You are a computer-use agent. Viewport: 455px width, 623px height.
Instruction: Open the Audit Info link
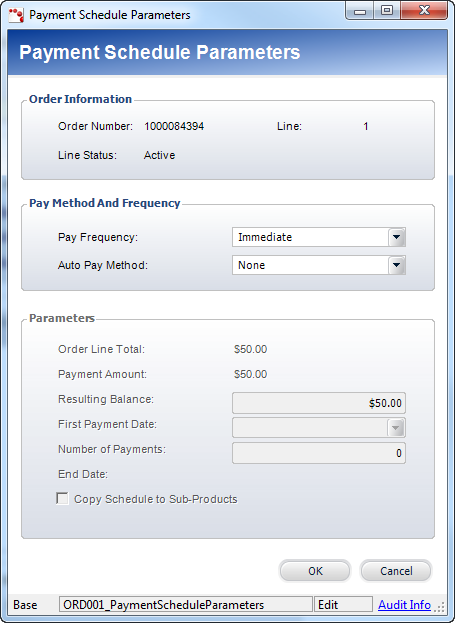tap(404, 605)
